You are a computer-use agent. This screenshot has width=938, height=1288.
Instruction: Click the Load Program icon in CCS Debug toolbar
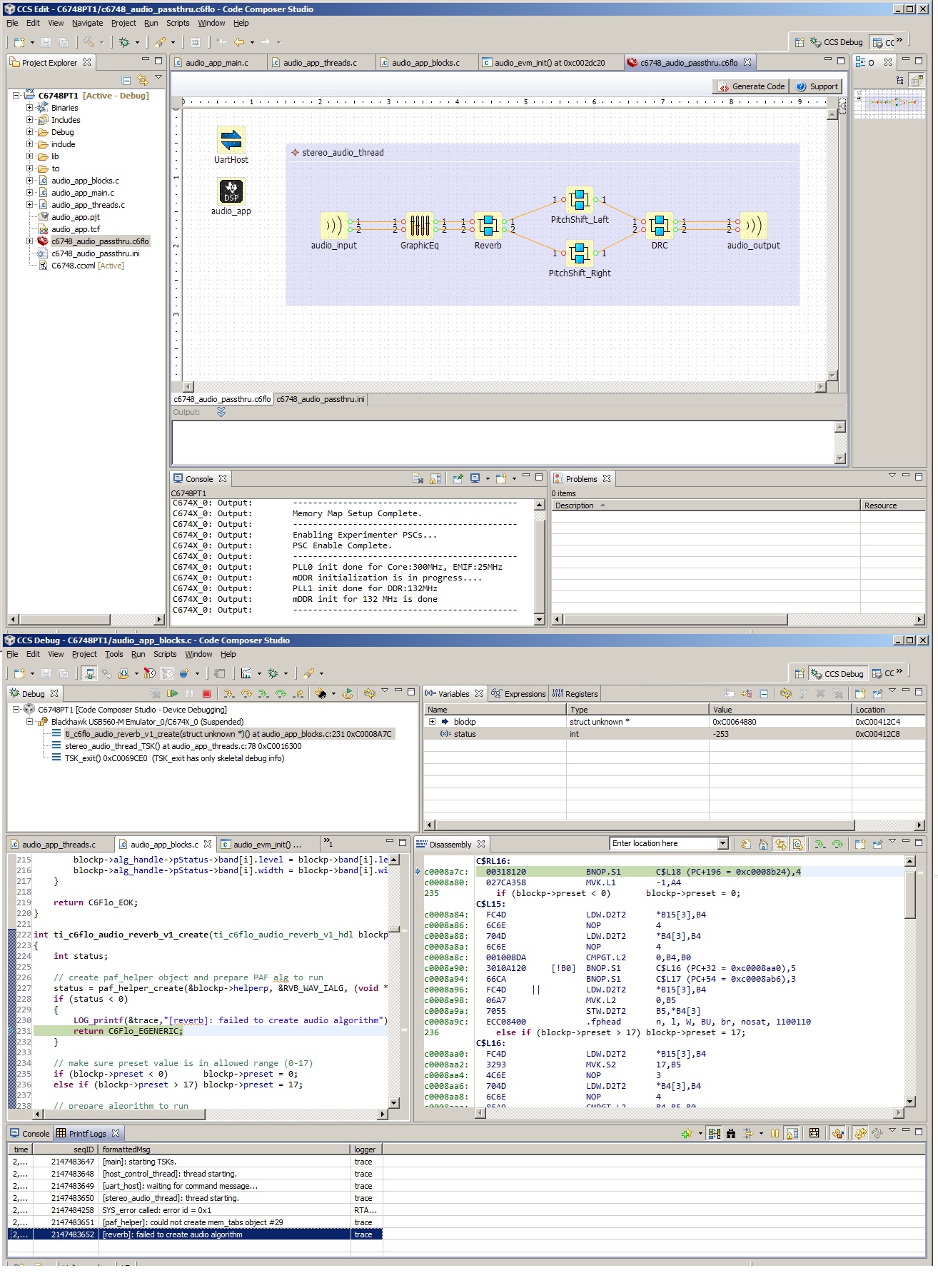124,673
